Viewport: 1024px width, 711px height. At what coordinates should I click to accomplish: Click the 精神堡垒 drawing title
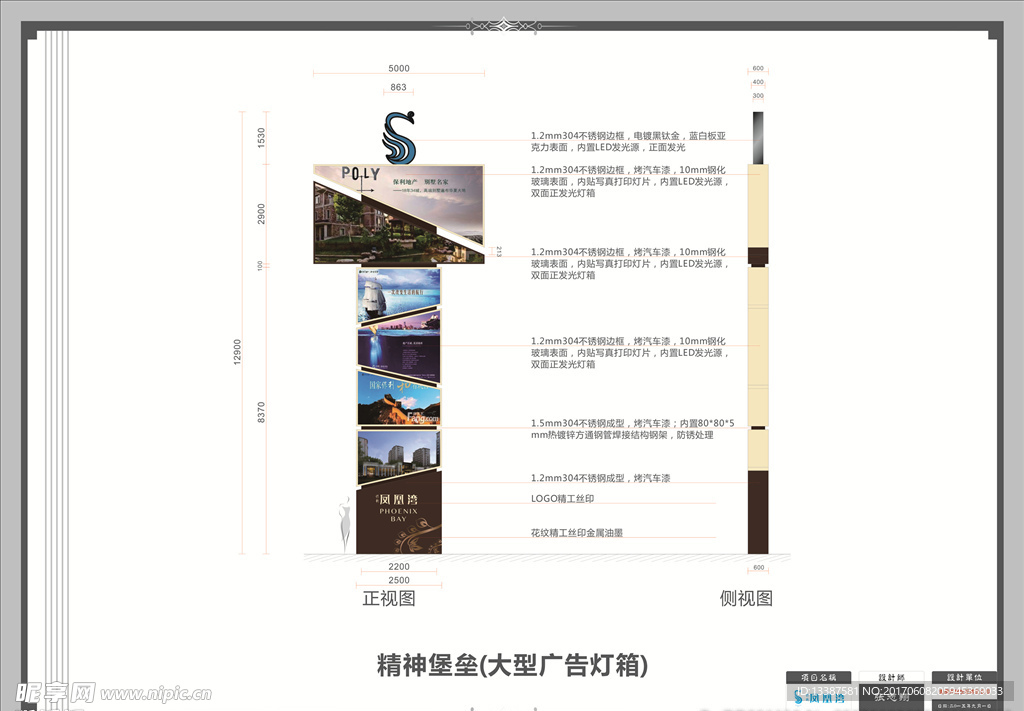pyautogui.click(x=511, y=665)
